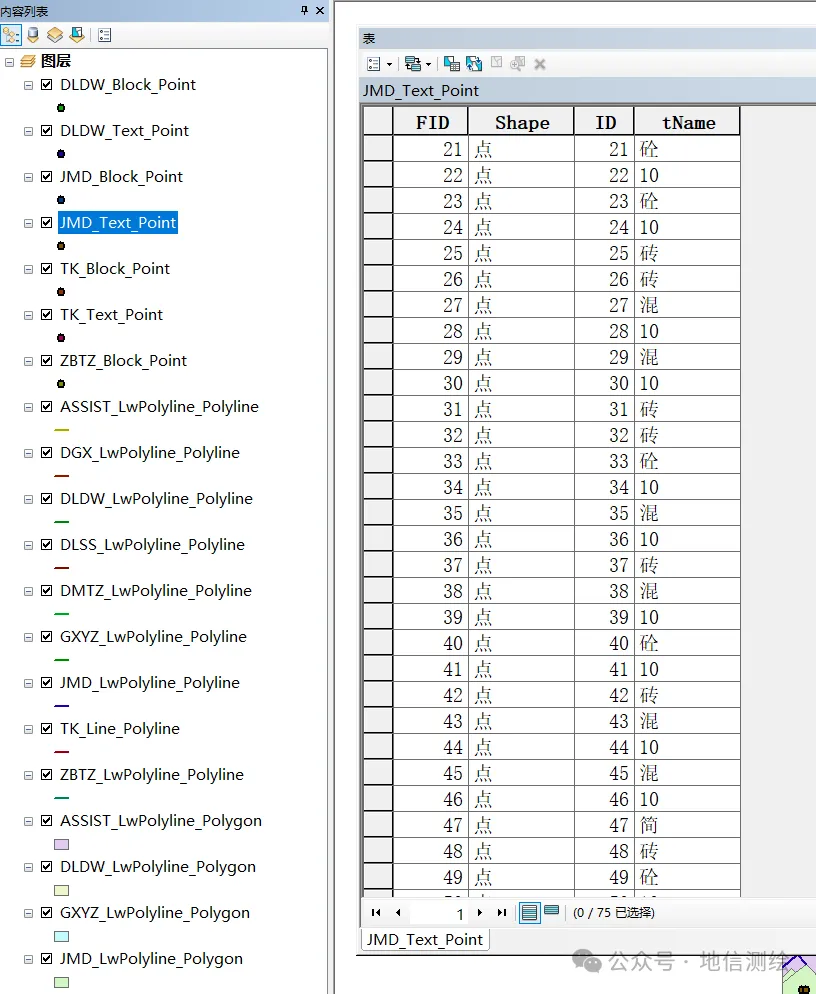Uncheck DLDW_Block_Point layer visibility
The image size is (816, 994).
click(x=46, y=84)
